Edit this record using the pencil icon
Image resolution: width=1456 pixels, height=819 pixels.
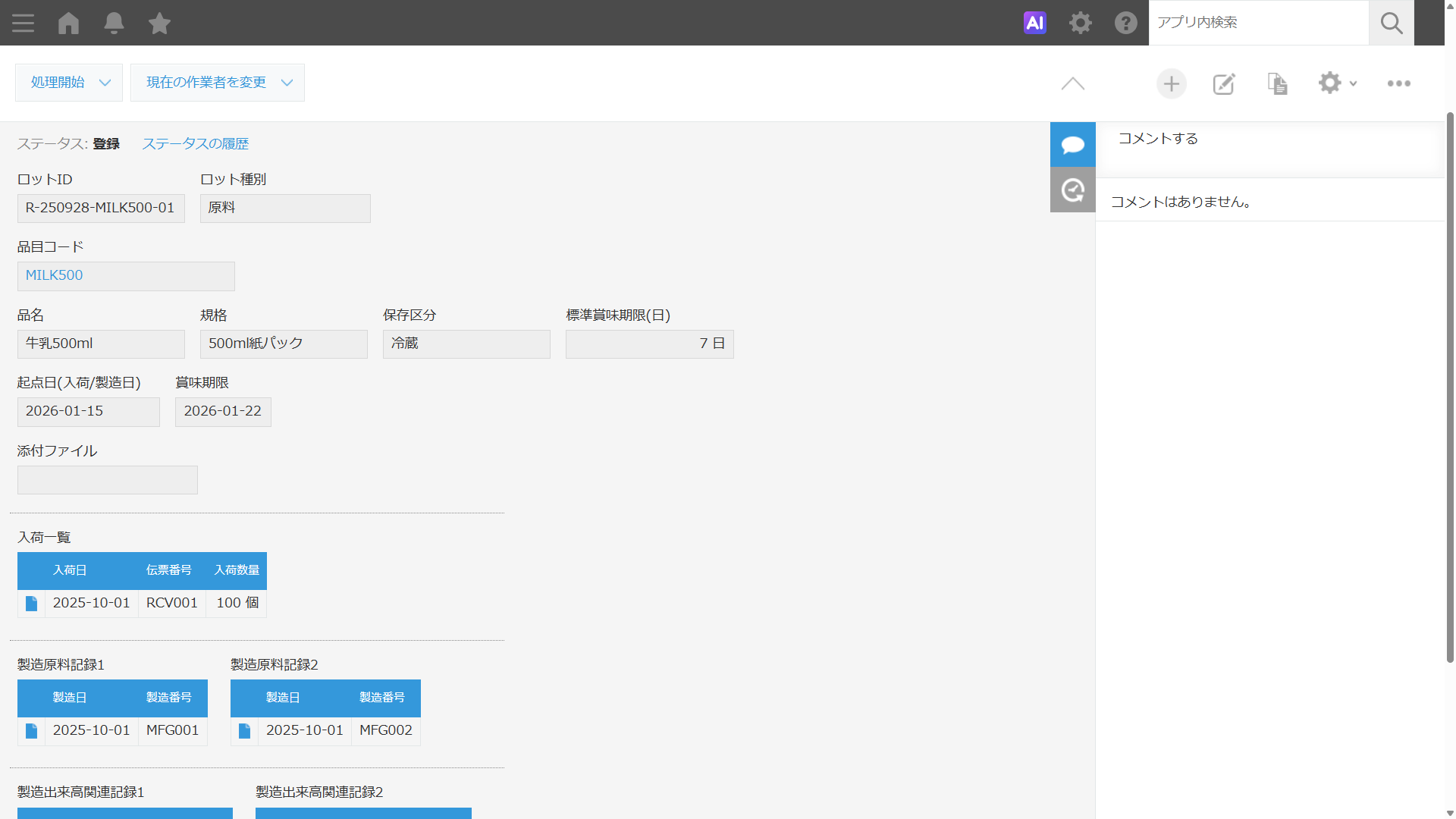click(1223, 83)
